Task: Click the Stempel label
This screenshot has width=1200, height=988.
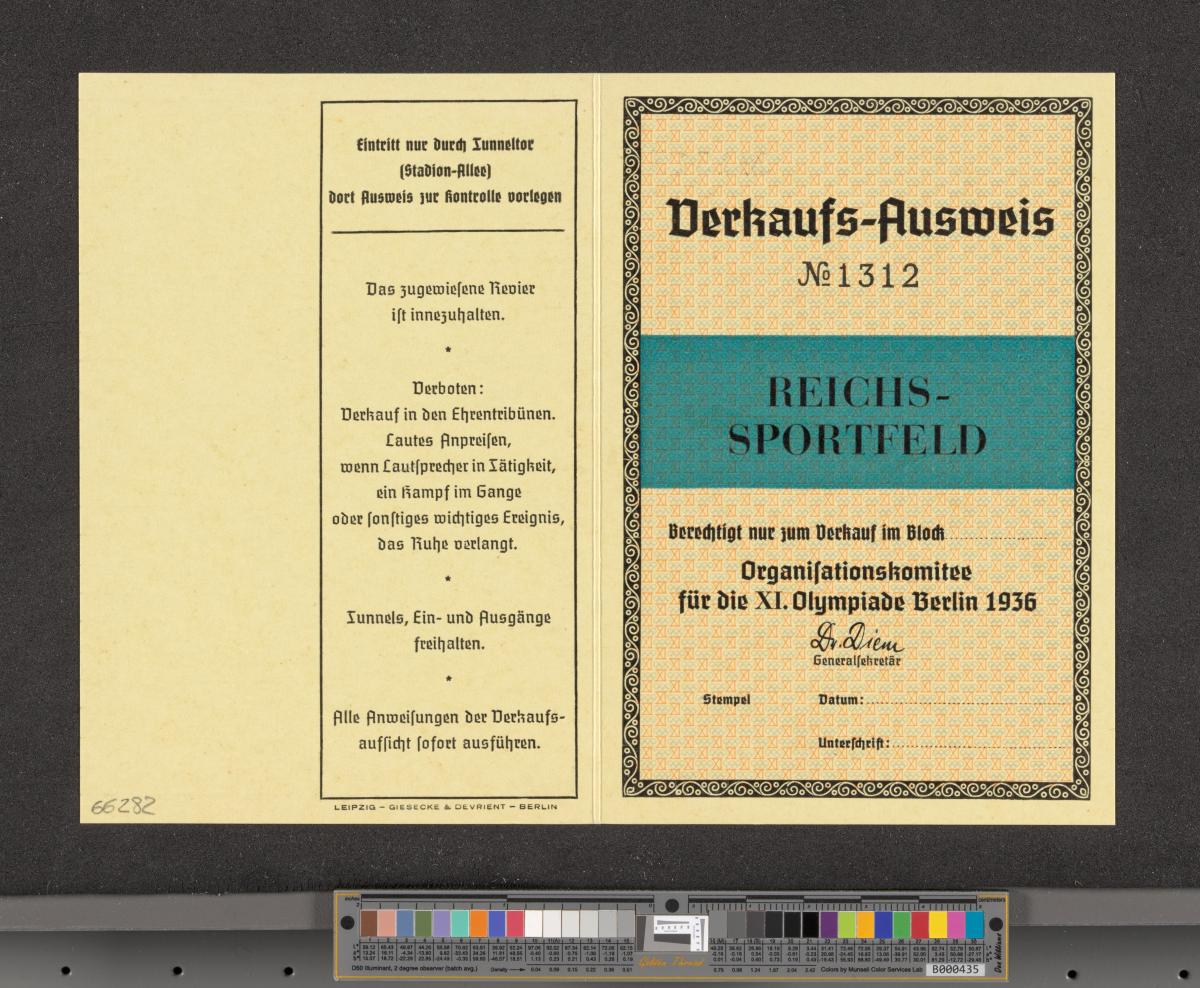Action: click(x=727, y=700)
